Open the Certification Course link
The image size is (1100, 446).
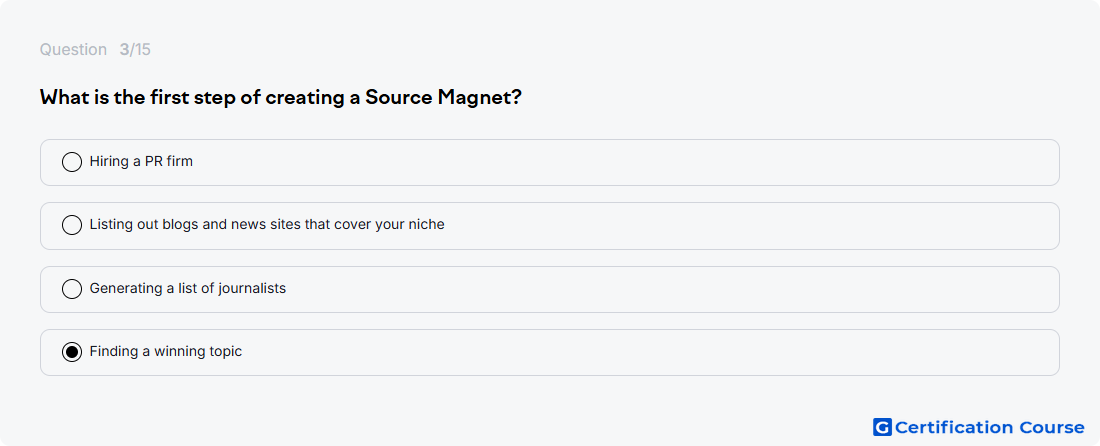(x=979, y=427)
